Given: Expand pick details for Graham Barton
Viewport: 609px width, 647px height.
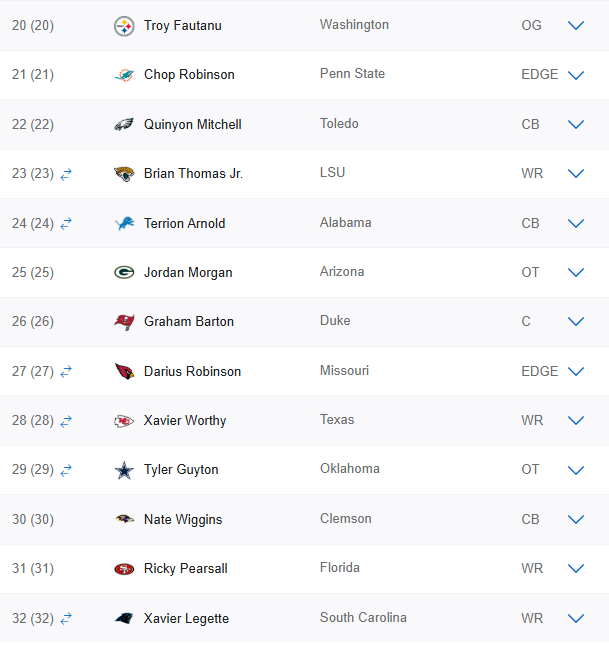Looking at the screenshot, I should click(576, 322).
